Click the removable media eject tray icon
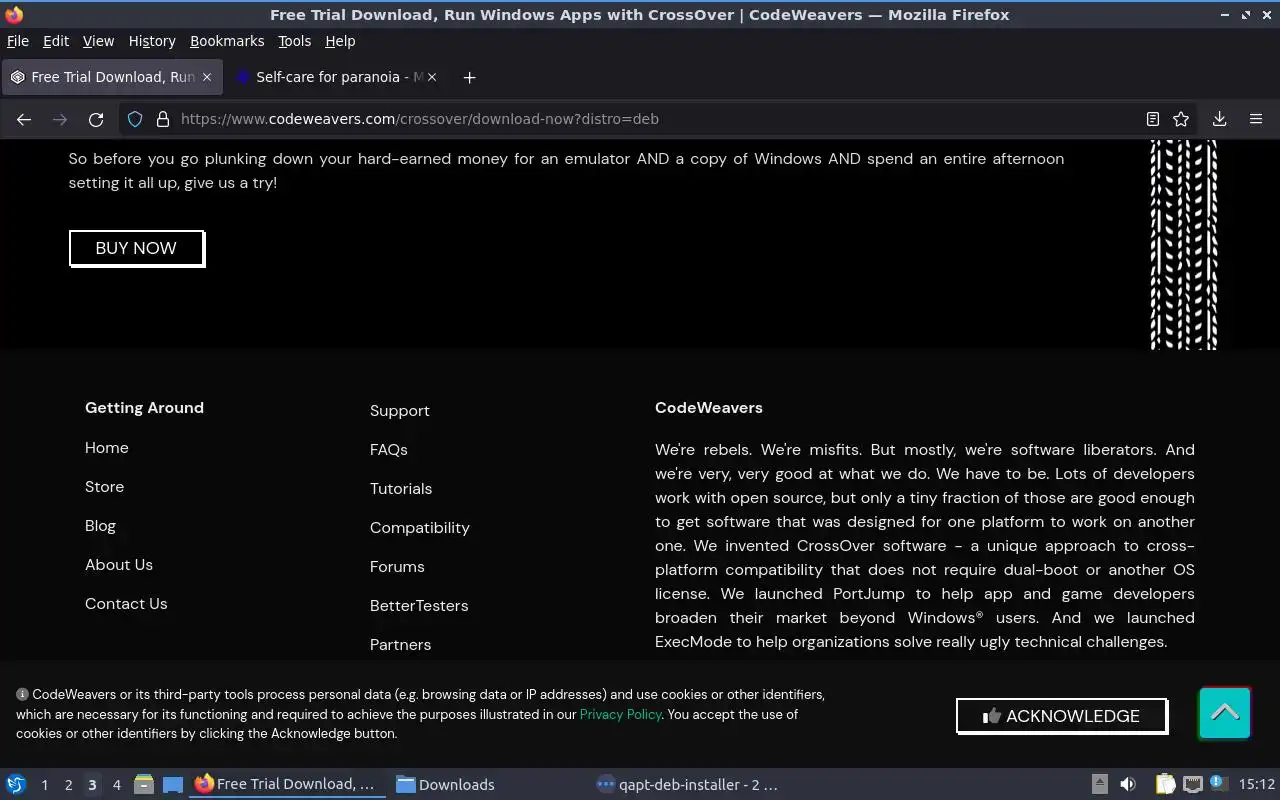The width and height of the screenshot is (1280, 800). point(1099,785)
